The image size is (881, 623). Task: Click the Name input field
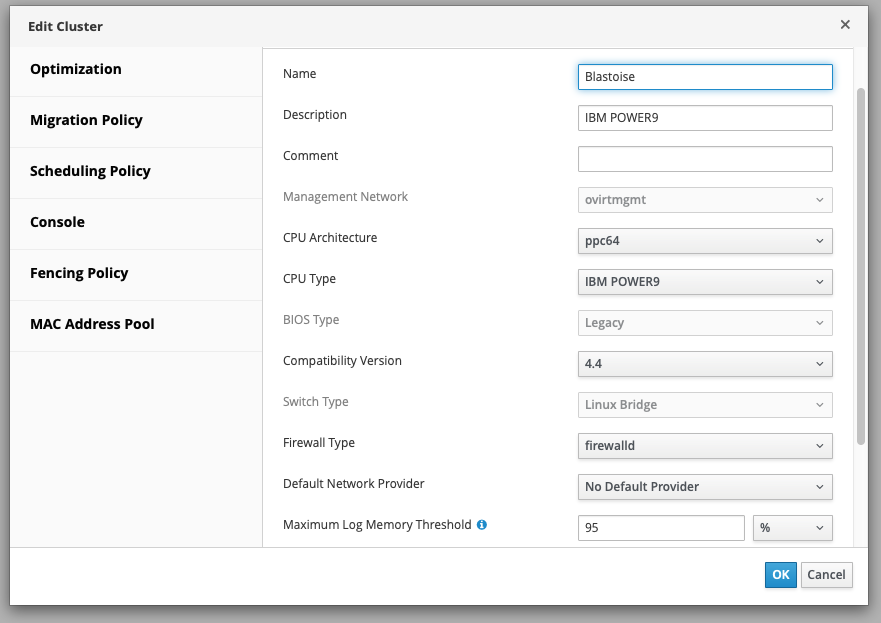(705, 77)
